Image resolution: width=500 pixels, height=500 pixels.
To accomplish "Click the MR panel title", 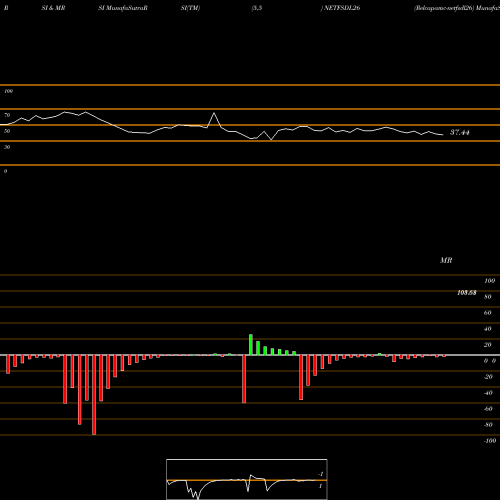I will click(446, 260).
